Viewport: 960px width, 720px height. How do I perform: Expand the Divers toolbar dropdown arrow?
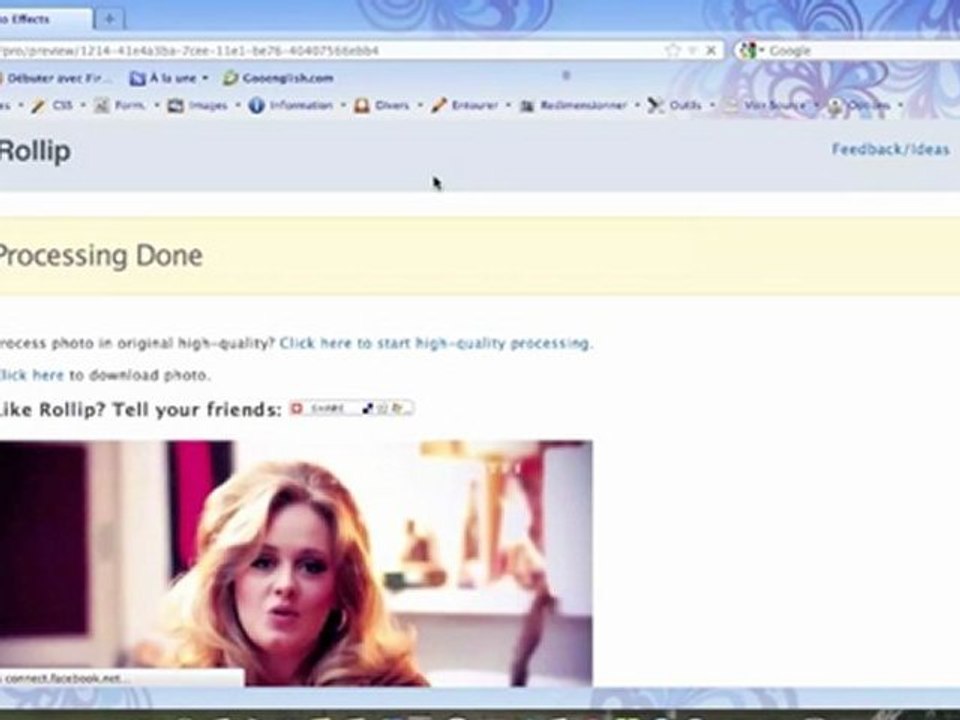pyautogui.click(x=420, y=105)
